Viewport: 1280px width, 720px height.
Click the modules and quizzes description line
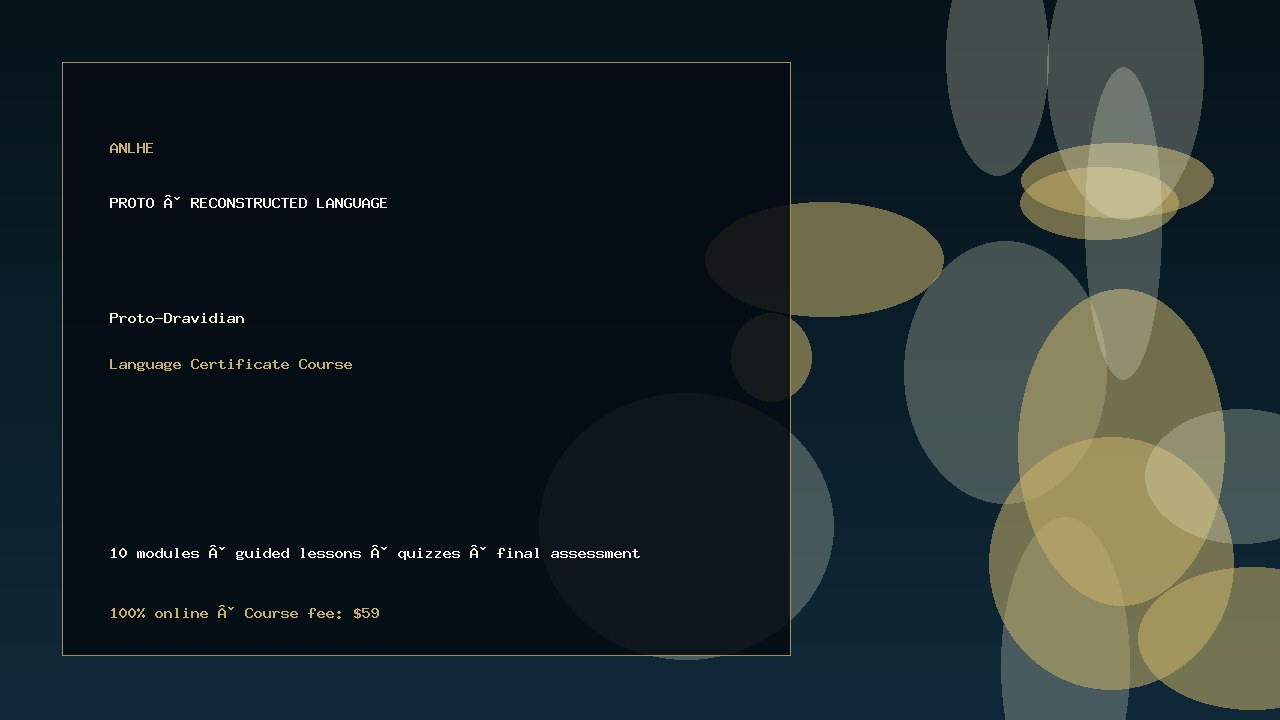375,553
